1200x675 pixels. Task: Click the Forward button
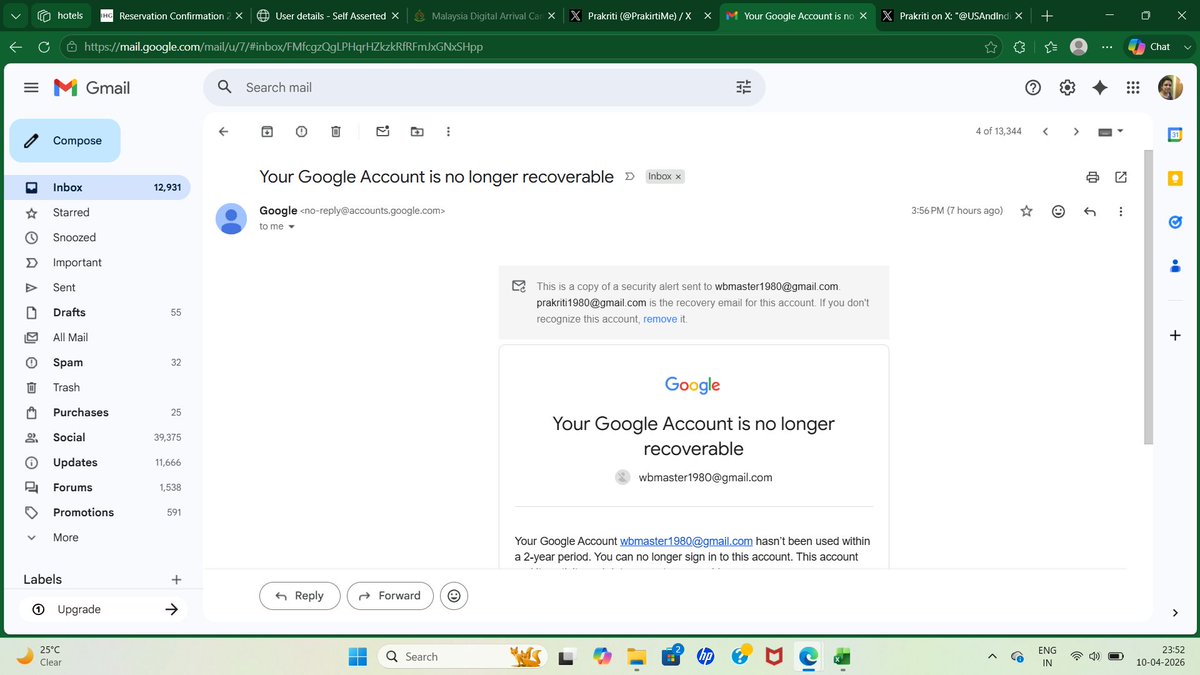coord(390,596)
